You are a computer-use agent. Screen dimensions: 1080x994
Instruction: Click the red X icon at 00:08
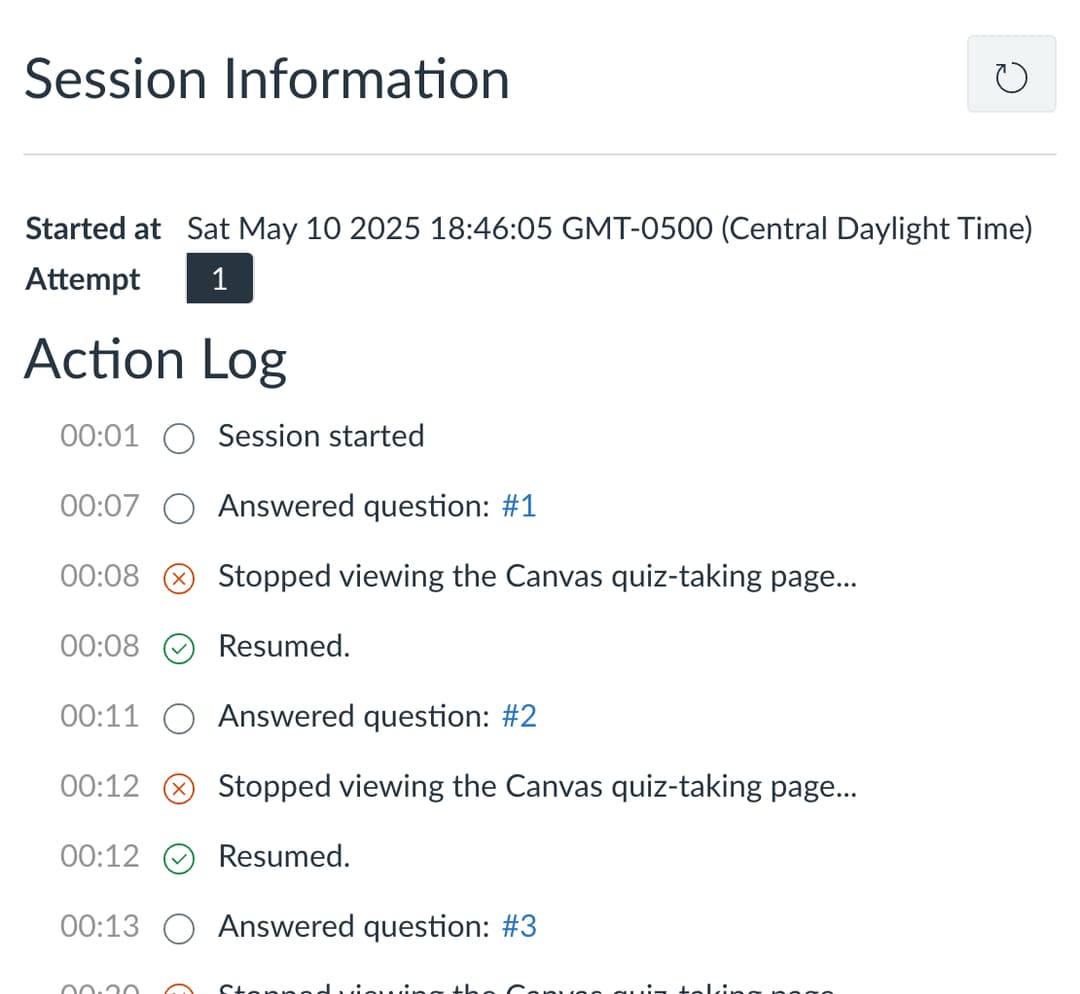(x=179, y=578)
